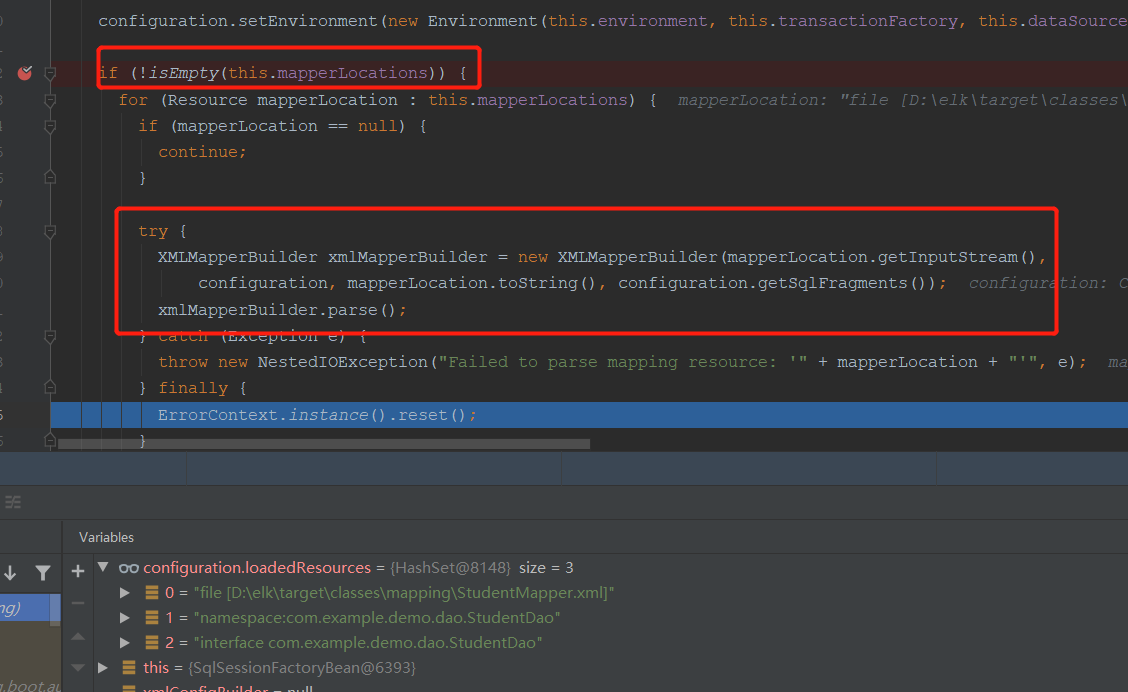
Task: Click the filter funnel icon in the frames toolbar
Action: click(42, 573)
